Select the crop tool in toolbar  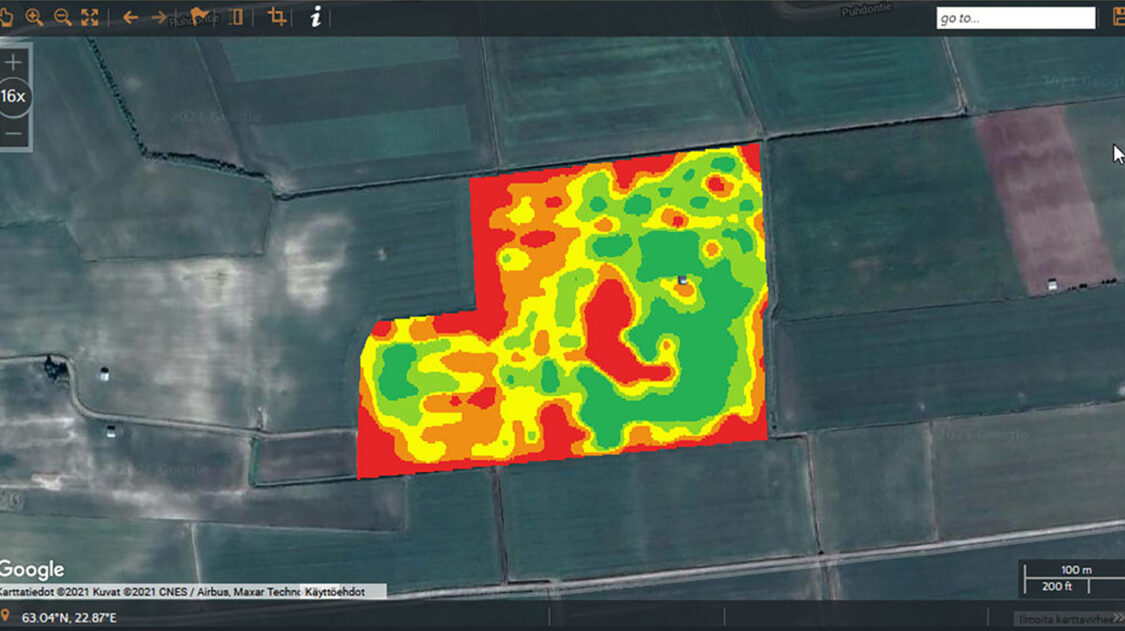click(277, 17)
